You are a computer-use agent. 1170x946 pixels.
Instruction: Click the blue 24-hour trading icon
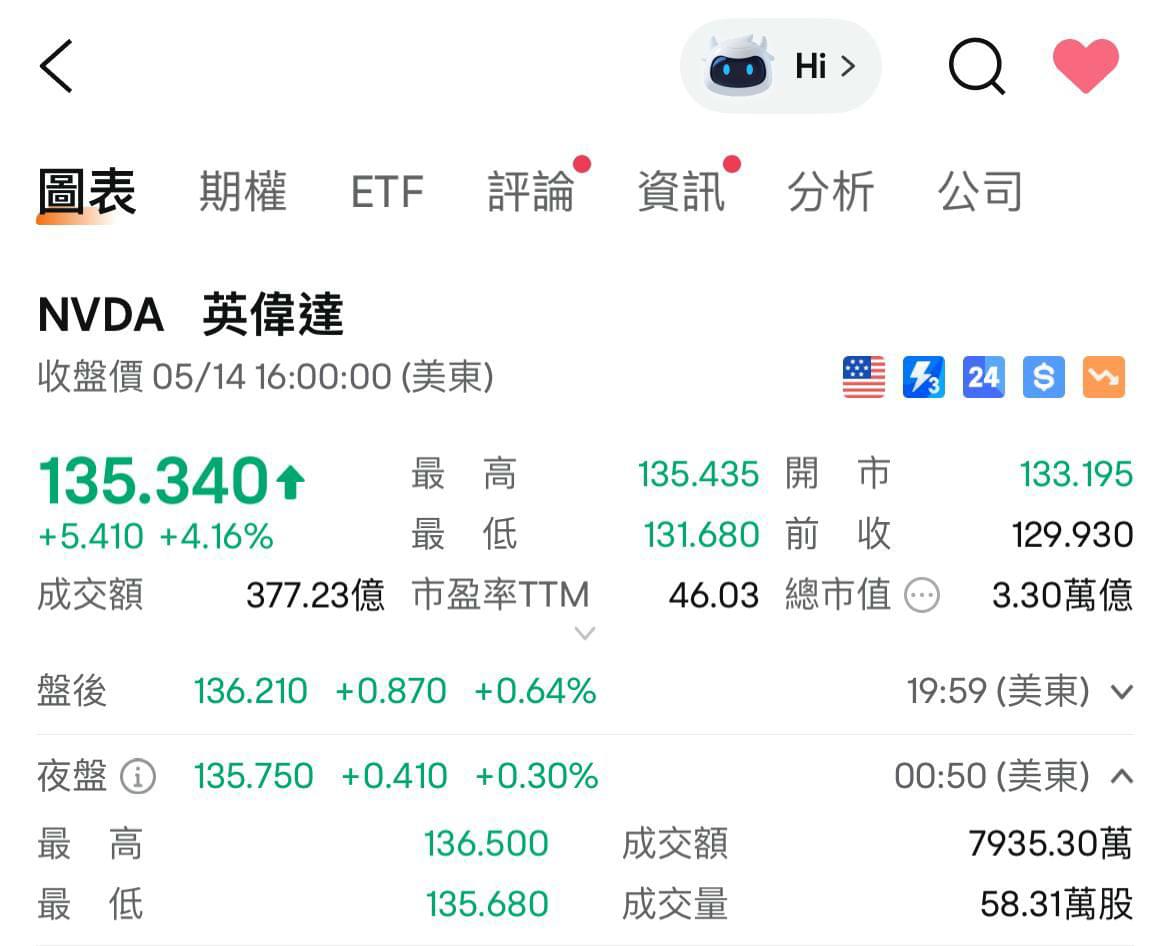(x=983, y=377)
